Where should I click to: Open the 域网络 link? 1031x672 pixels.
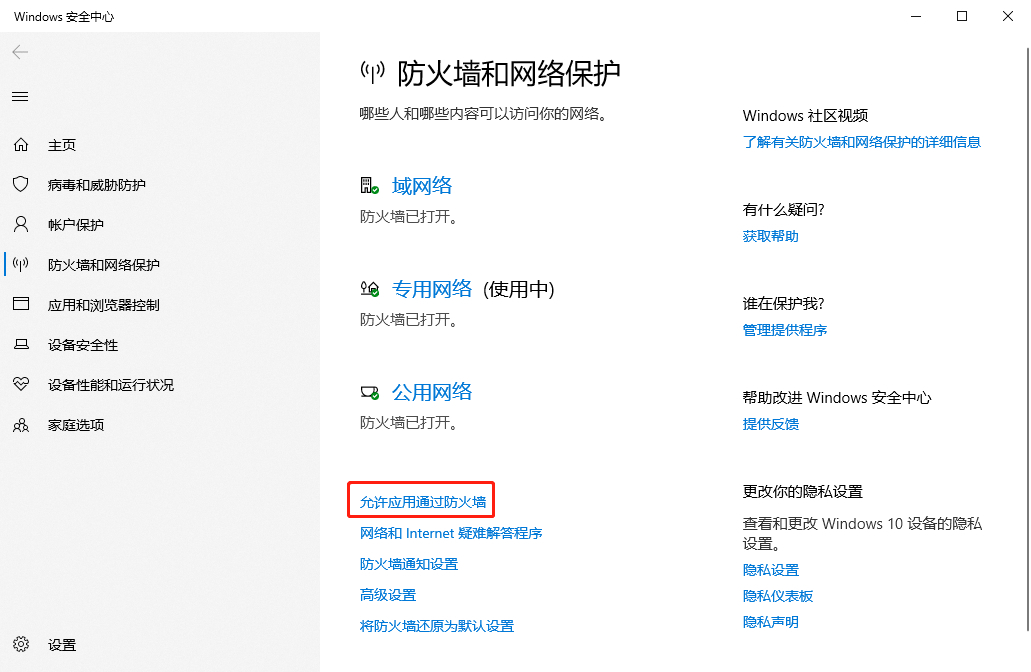(x=421, y=186)
